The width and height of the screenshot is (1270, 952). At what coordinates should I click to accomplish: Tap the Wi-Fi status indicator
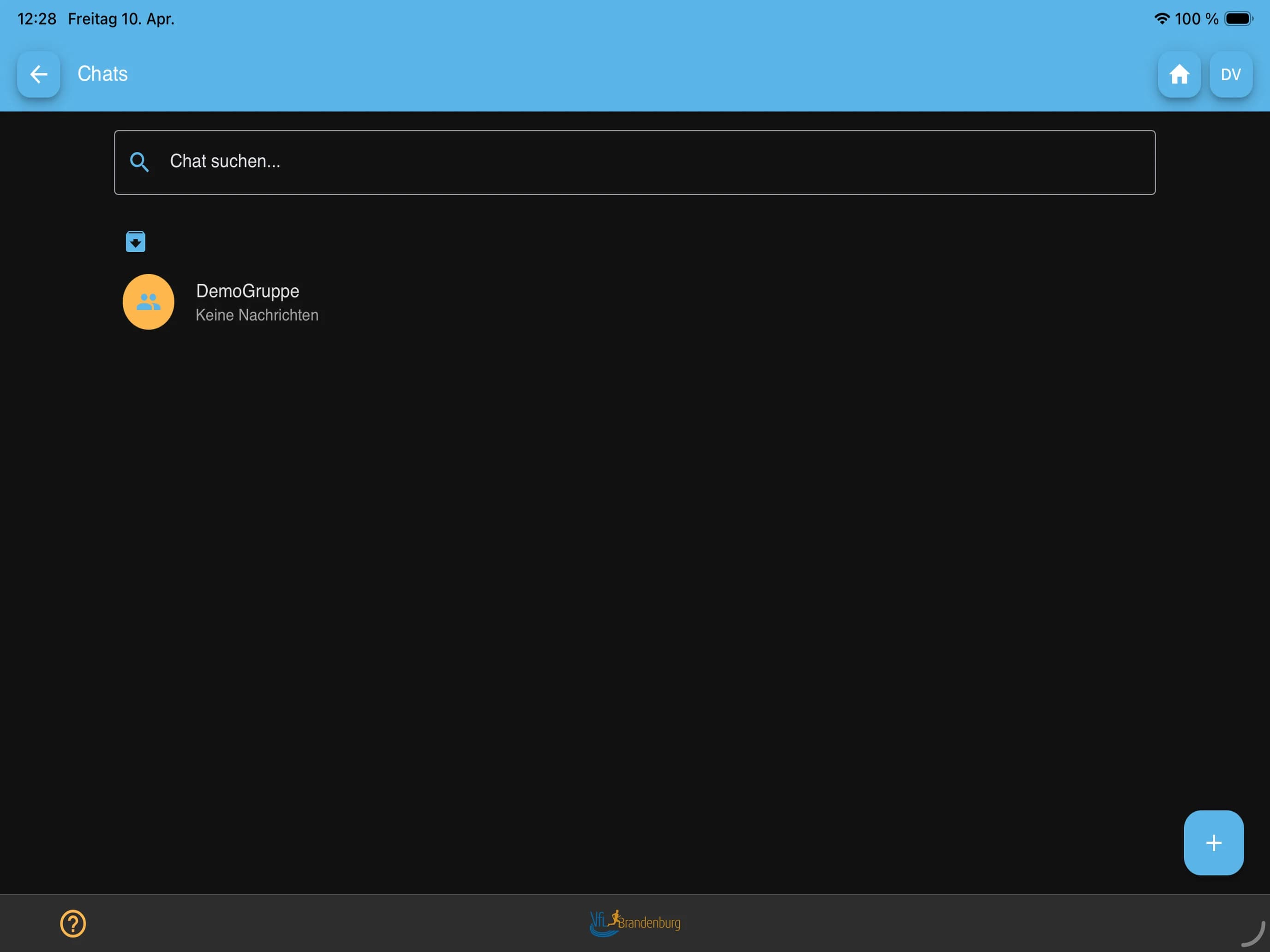click(1162, 19)
